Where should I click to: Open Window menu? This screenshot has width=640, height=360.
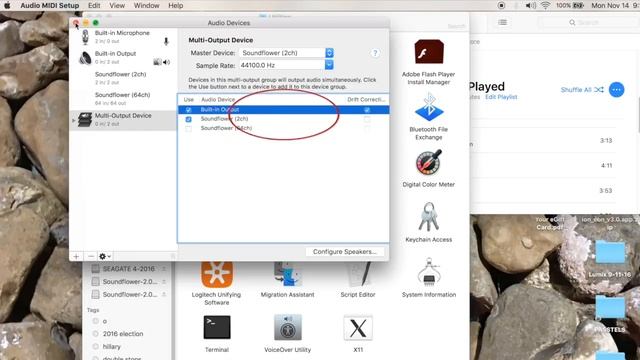point(147,6)
